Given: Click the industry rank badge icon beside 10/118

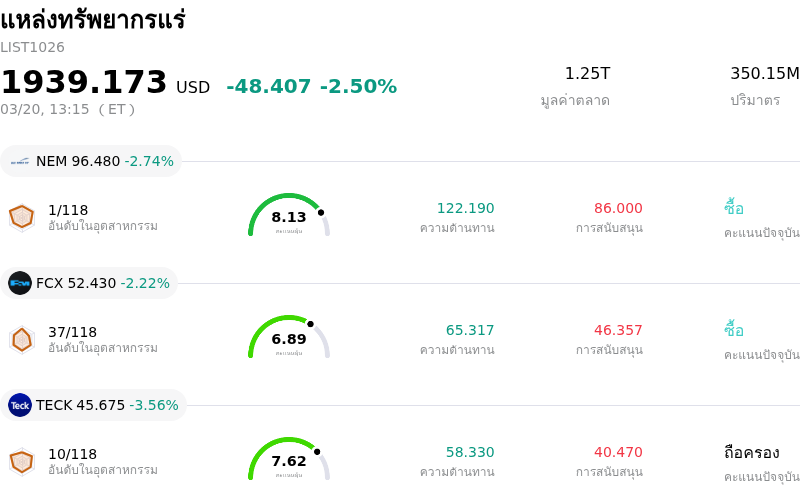Looking at the screenshot, I should [22, 461].
